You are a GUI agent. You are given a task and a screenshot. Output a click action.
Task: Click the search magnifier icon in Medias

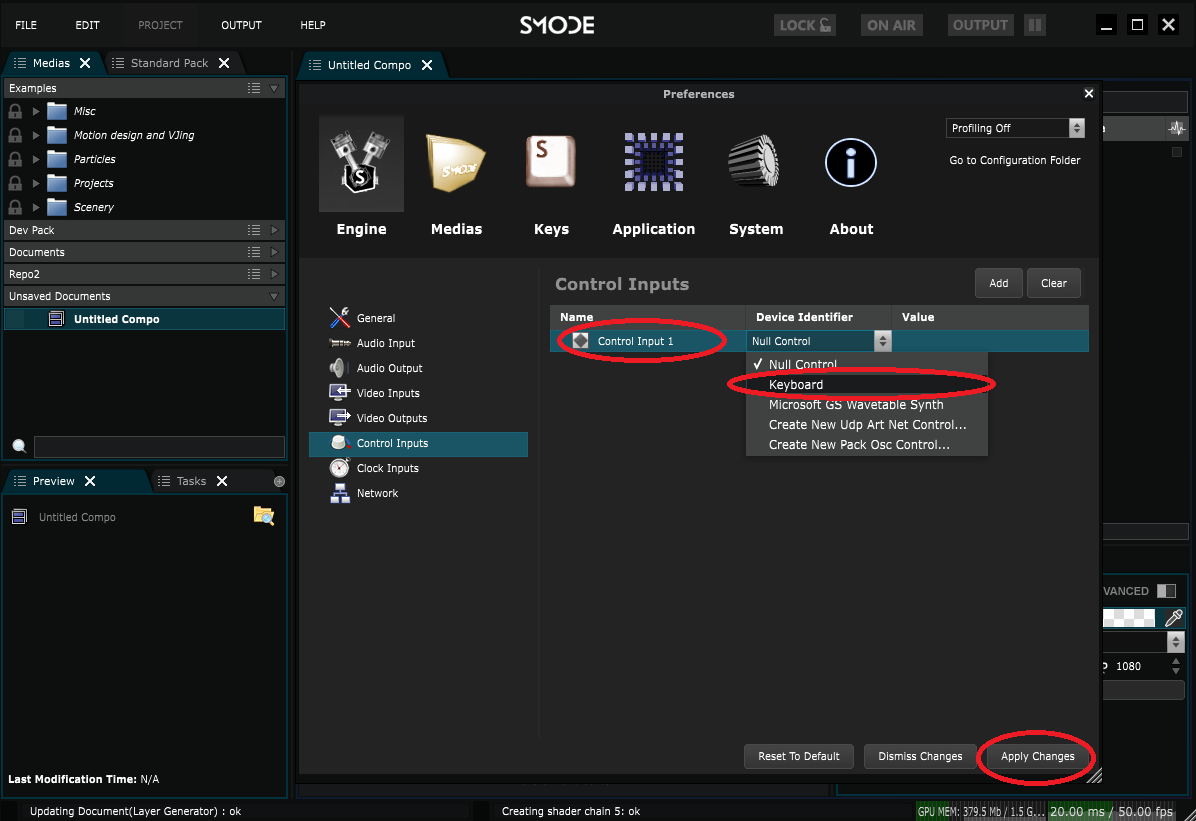click(20, 446)
